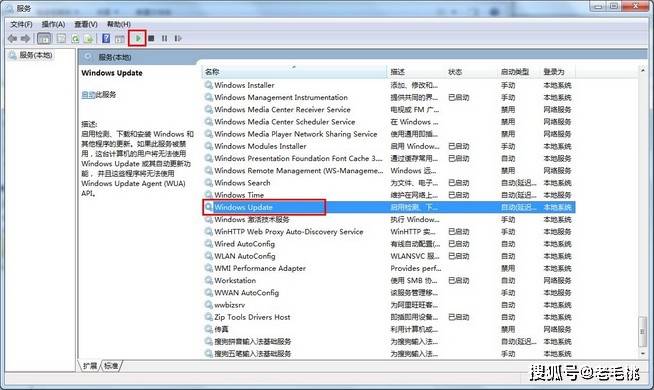This screenshot has height=390, width=654.
Task: Sort by the 名称 column header
Action: (294, 72)
